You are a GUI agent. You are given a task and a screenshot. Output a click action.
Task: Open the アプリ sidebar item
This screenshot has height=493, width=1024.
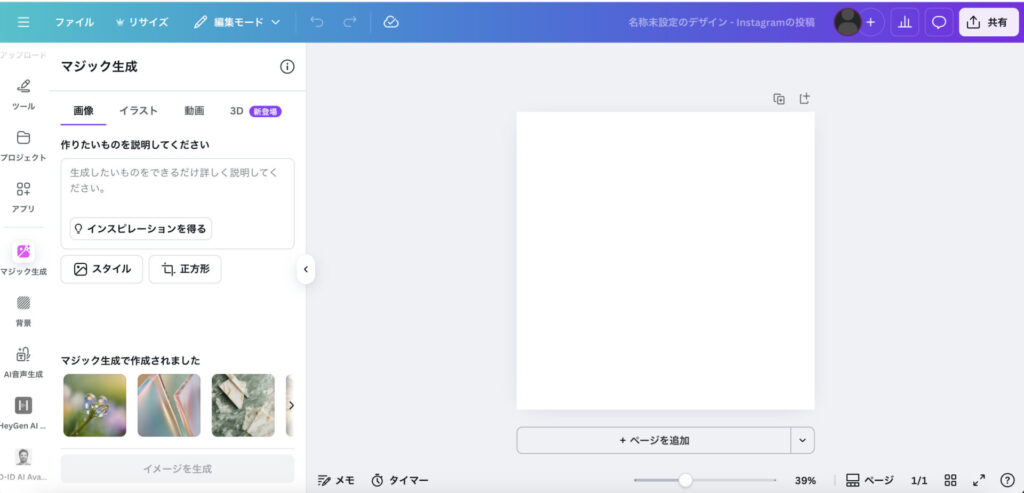(24, 197)
